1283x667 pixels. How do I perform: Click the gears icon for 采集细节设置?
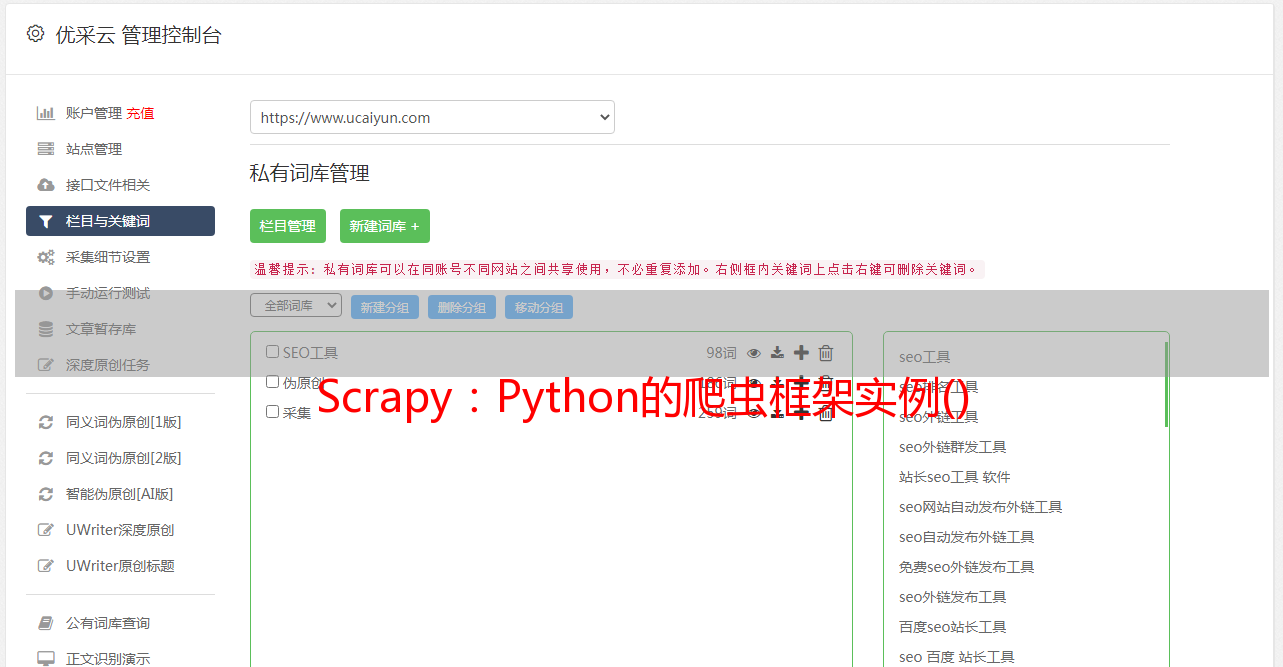click(46, 257)
